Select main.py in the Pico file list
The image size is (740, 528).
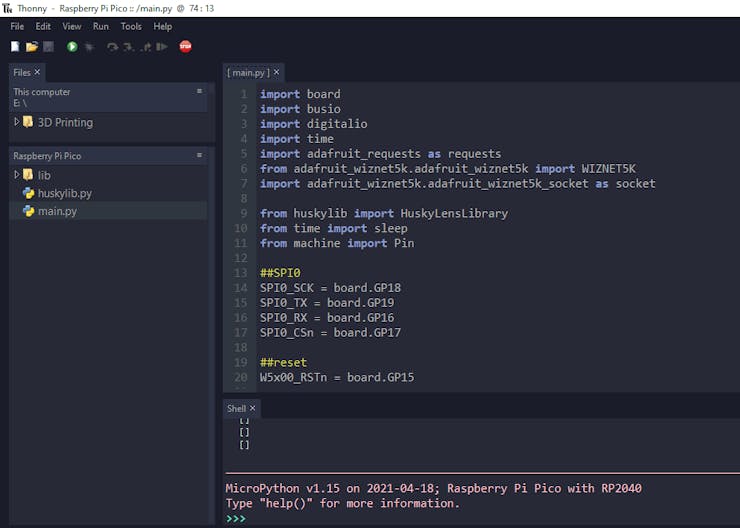coord(57,211)
